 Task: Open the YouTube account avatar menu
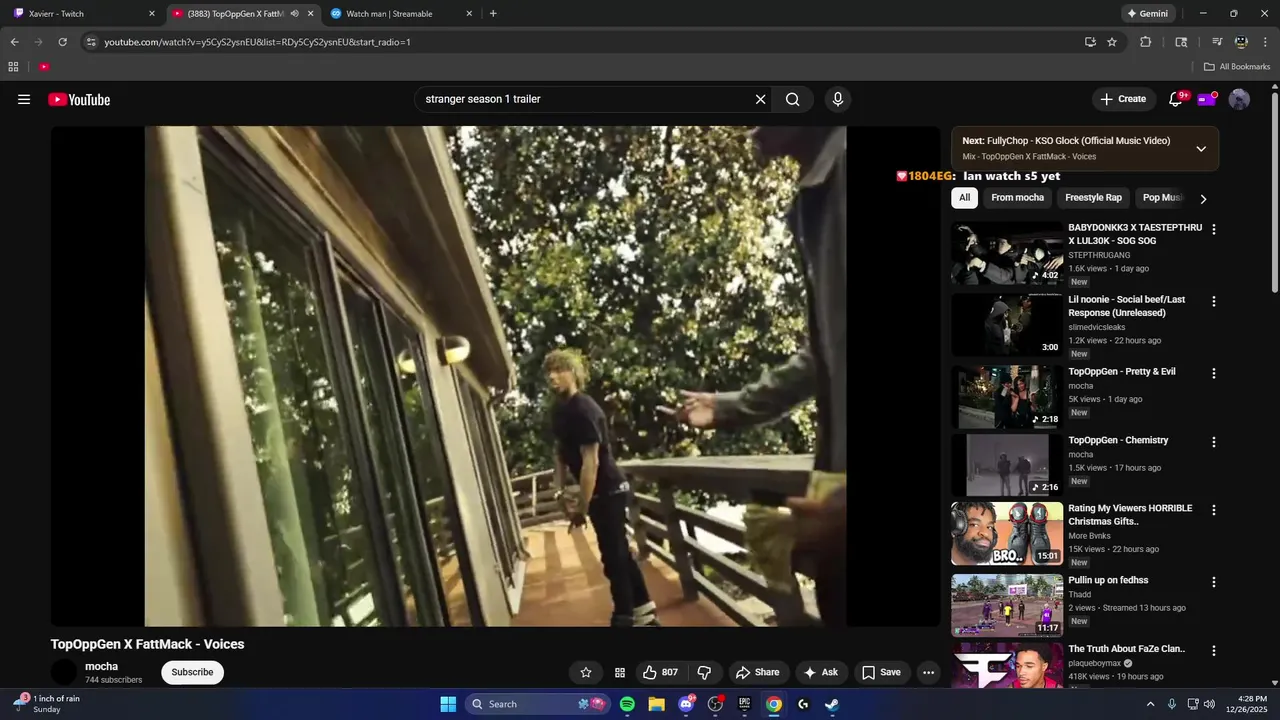(1239, 99)
